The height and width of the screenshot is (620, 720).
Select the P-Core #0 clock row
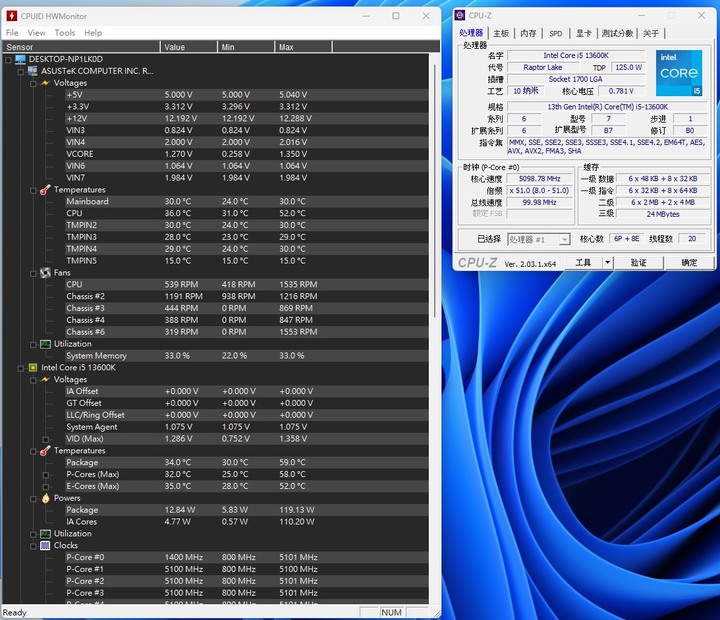pyautogui.click(x=247, y=558)
